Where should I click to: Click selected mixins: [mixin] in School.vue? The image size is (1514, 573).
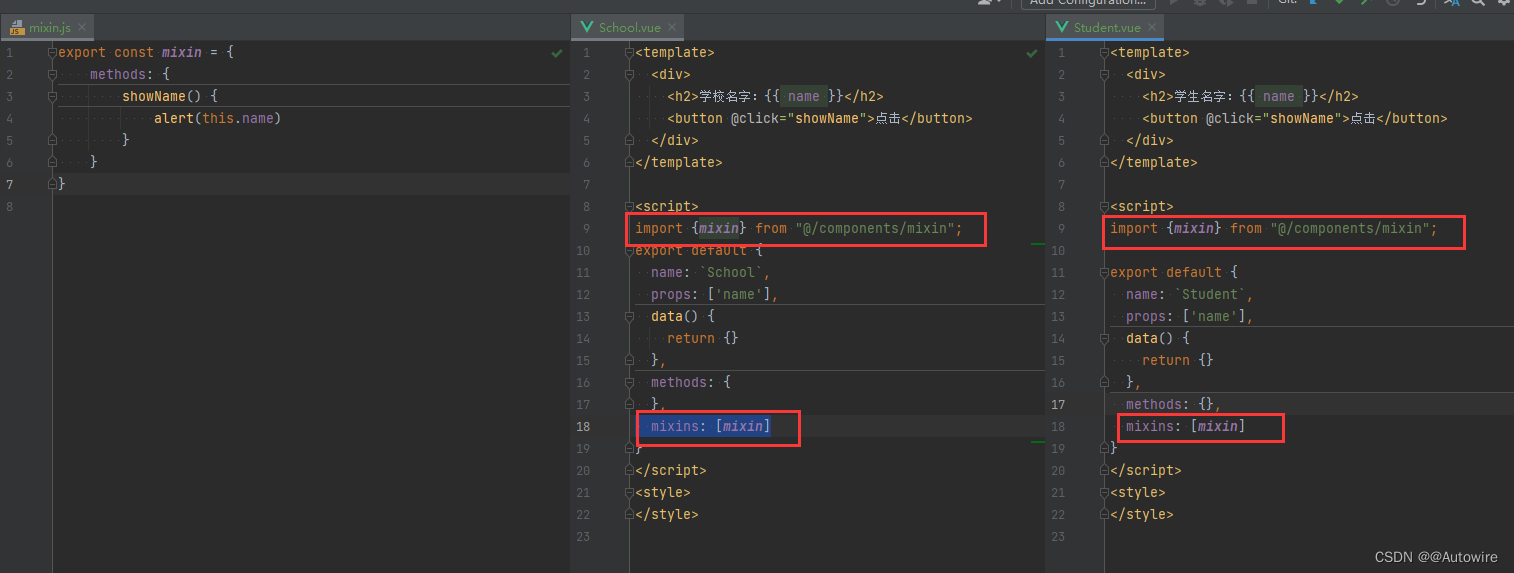710,426
